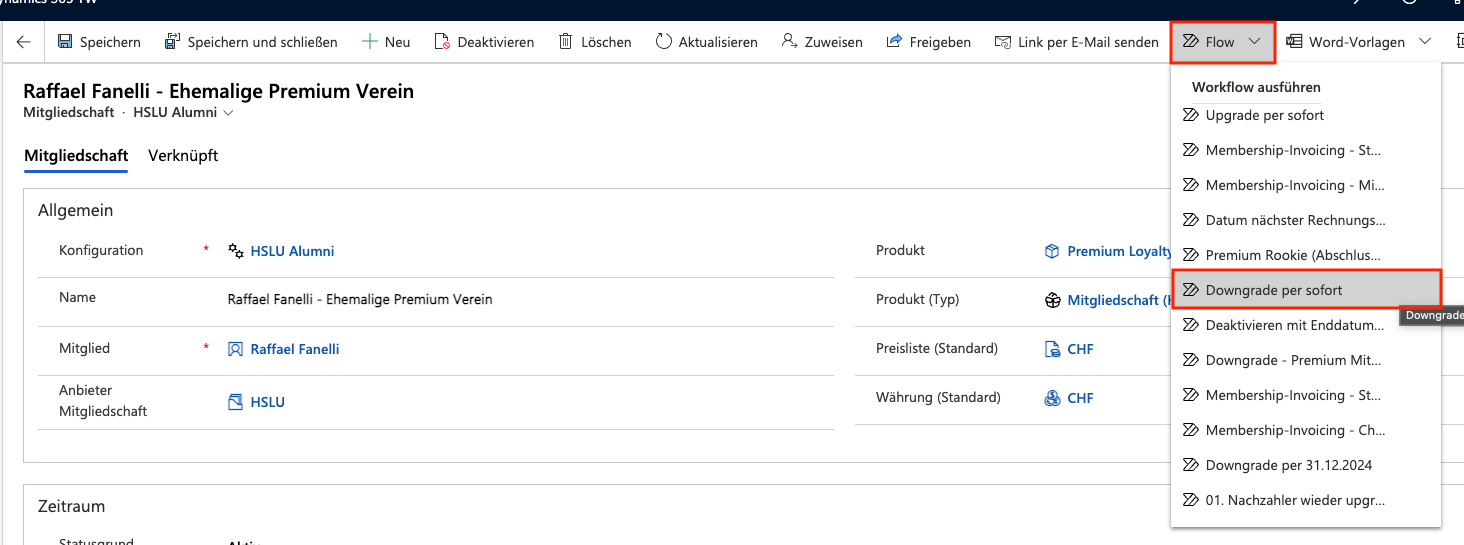Viewport: 1464px width, 545px height.
Task: Click the Speichern floppy disk icon
Action: 65,42
